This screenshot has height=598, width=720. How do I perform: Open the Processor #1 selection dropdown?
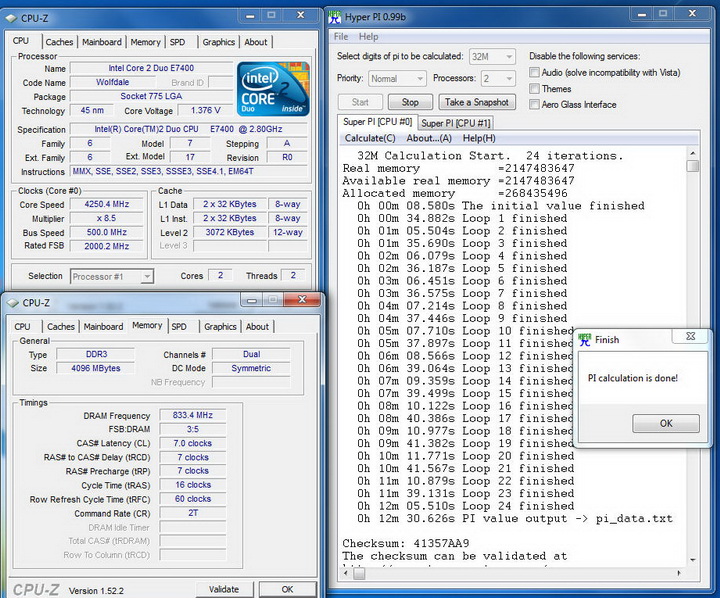point(112,276)
